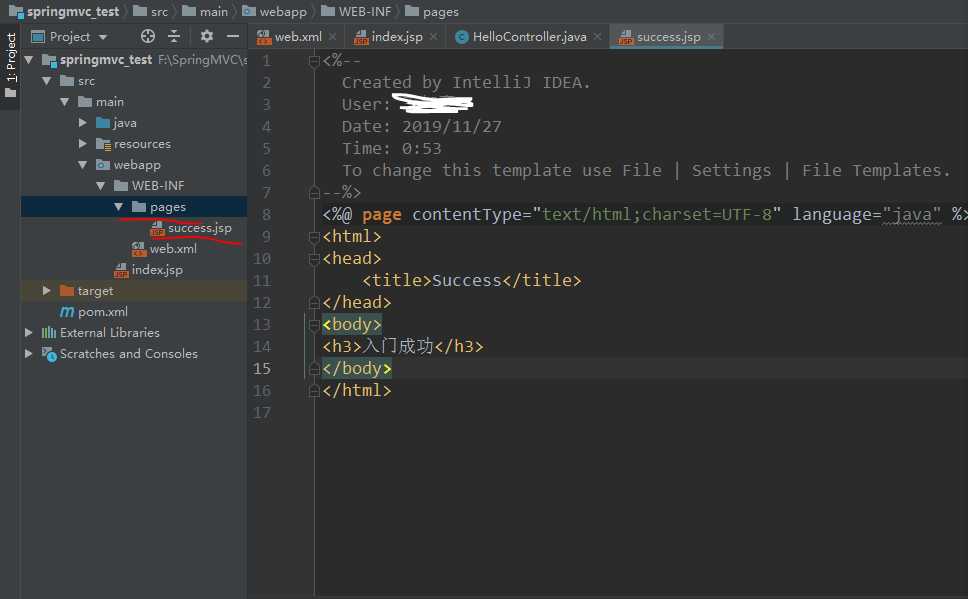Click the collapse all icon in Project panel

tap(174, 36)
